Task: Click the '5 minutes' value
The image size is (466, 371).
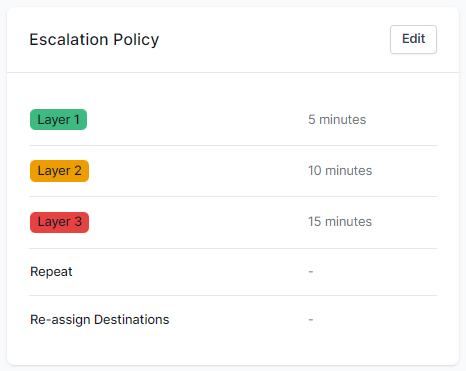Action: point(337,119)
